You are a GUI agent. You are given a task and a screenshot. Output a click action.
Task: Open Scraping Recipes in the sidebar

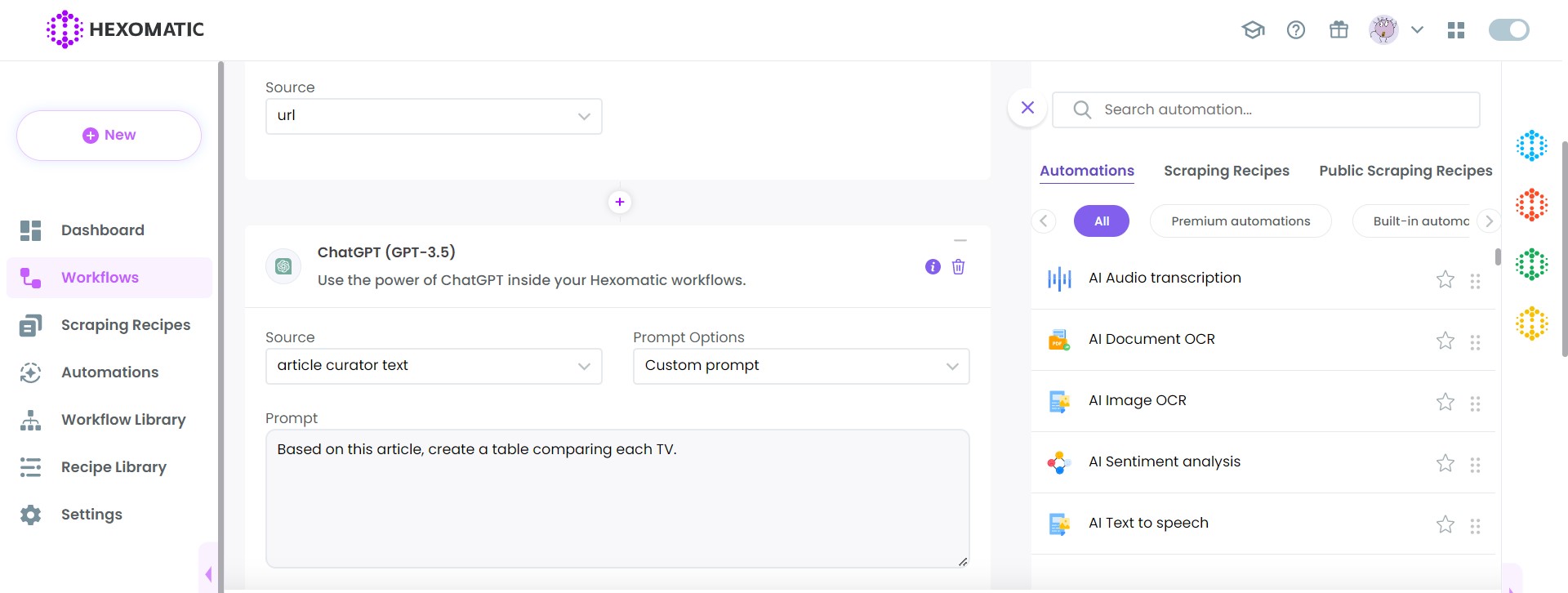click(x=109, y=325)
